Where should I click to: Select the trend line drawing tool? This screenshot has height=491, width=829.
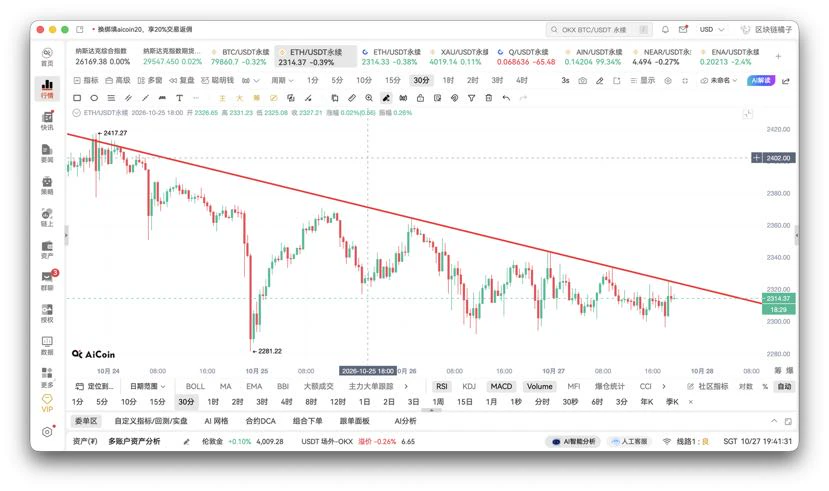[x=145, y=98]
